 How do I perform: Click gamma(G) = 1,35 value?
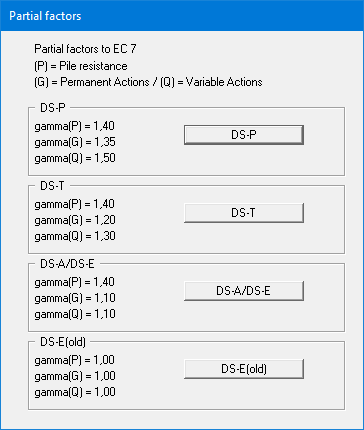click(75, 142)
